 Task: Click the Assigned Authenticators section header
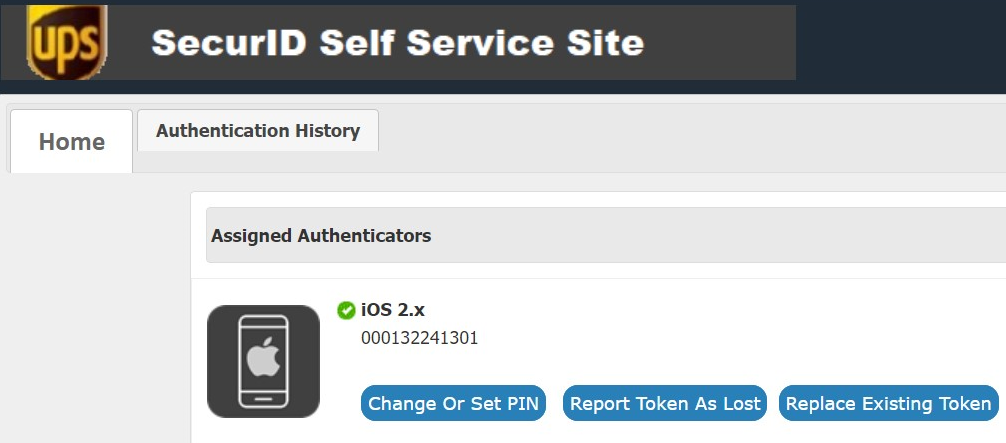(x=606, y=235)
